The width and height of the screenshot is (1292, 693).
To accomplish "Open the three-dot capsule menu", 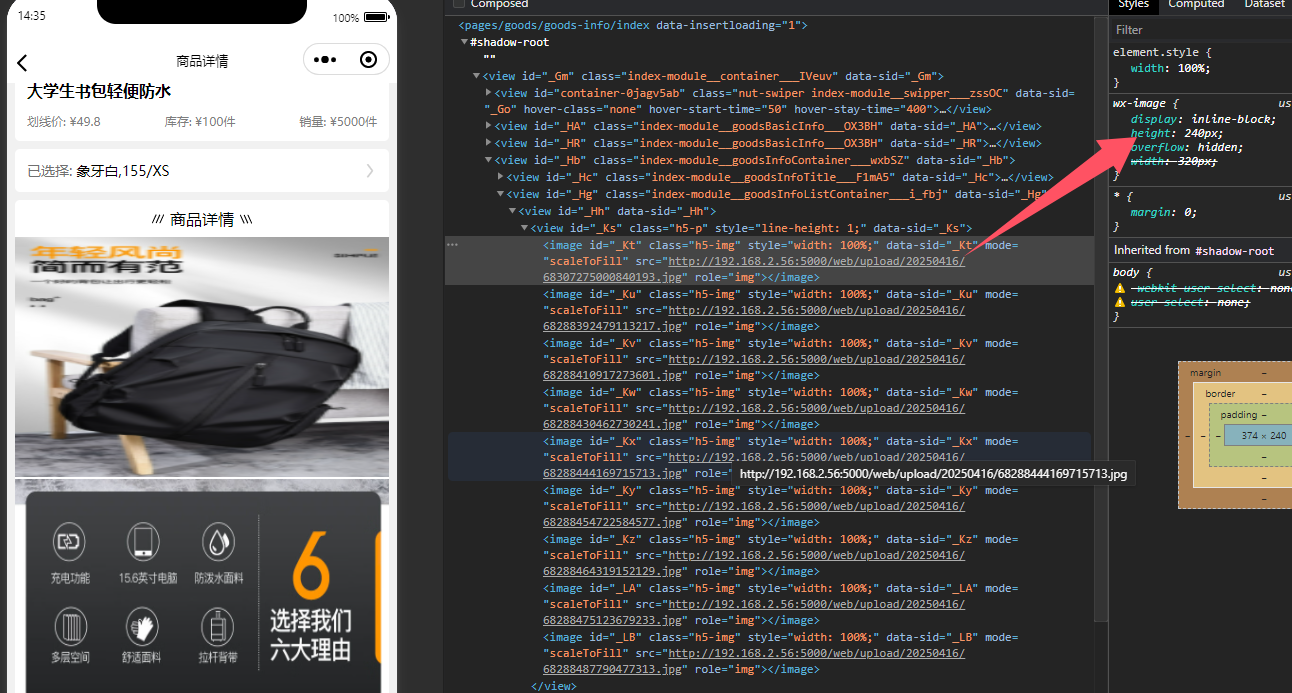I will [325, 60].
